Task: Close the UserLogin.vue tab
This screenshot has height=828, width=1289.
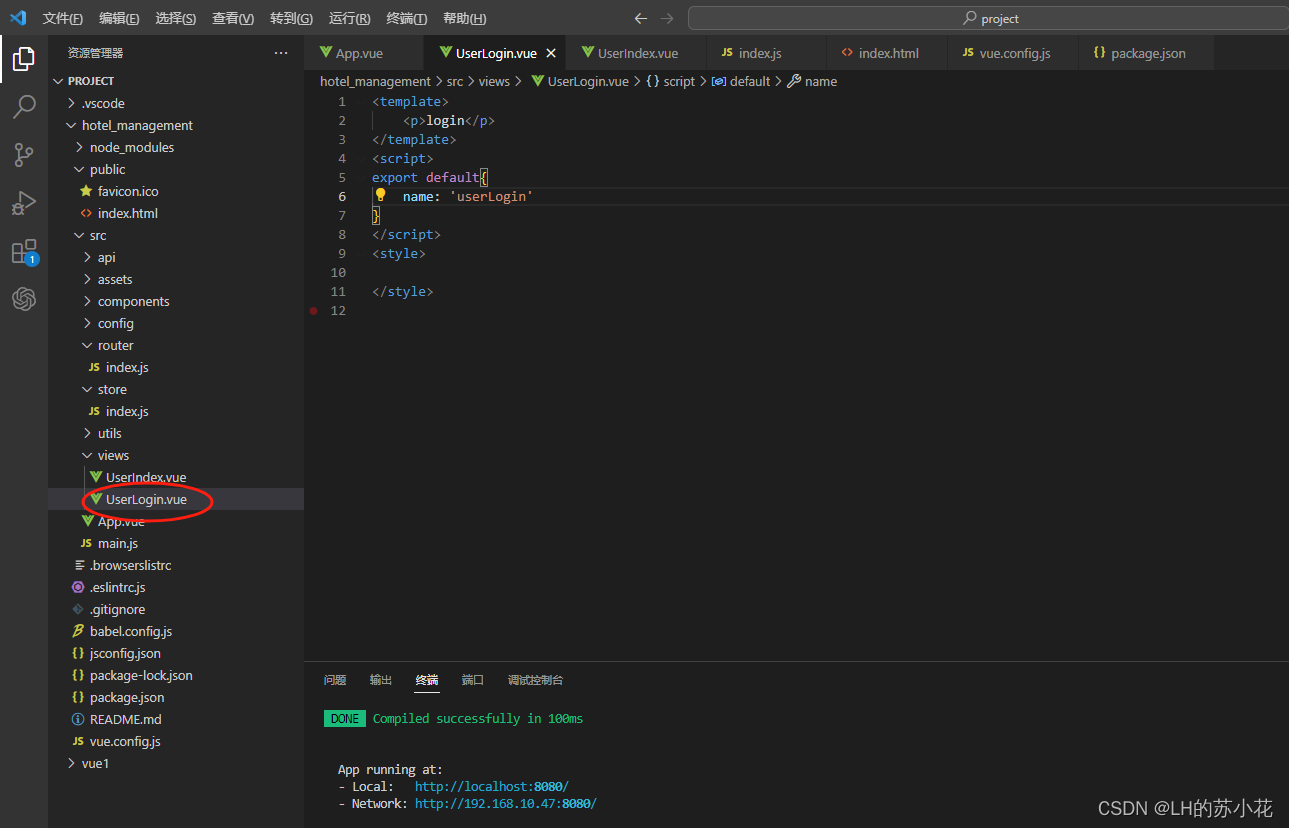Action: pos(550,53)
